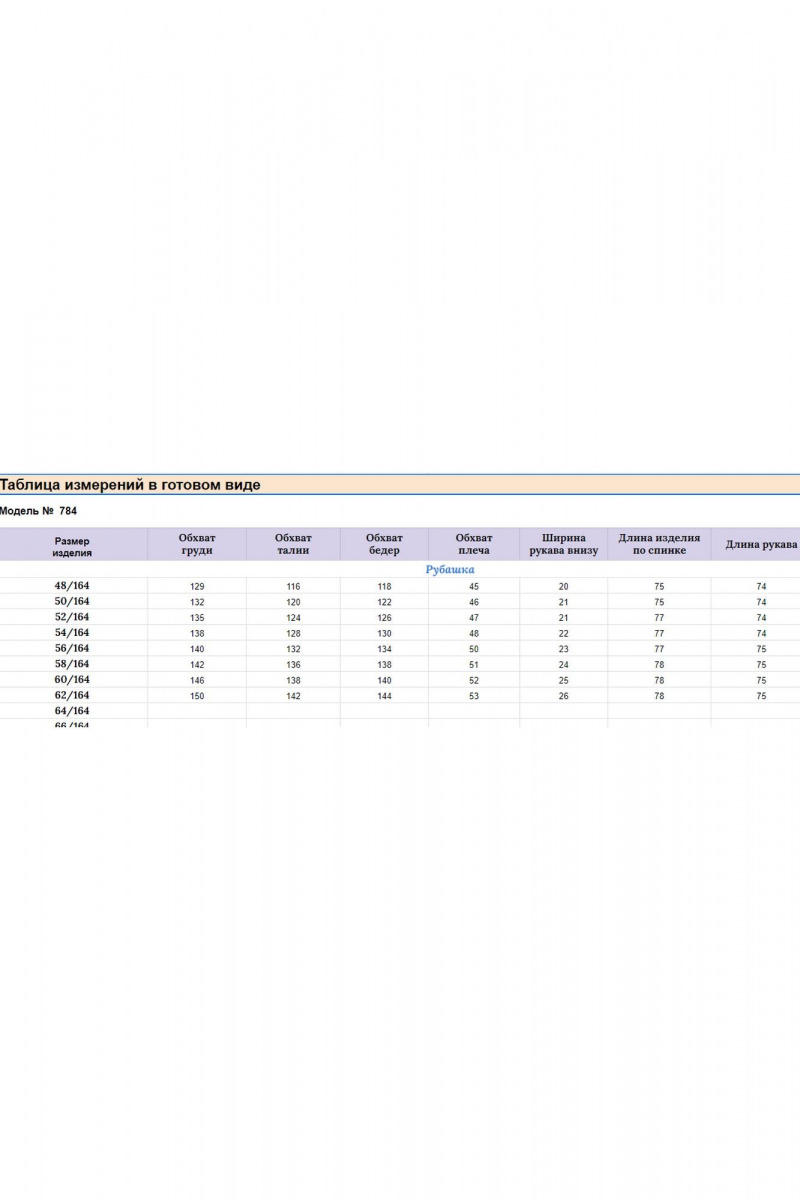Select the 'Обхват плеча' column header

coord(474,544)
